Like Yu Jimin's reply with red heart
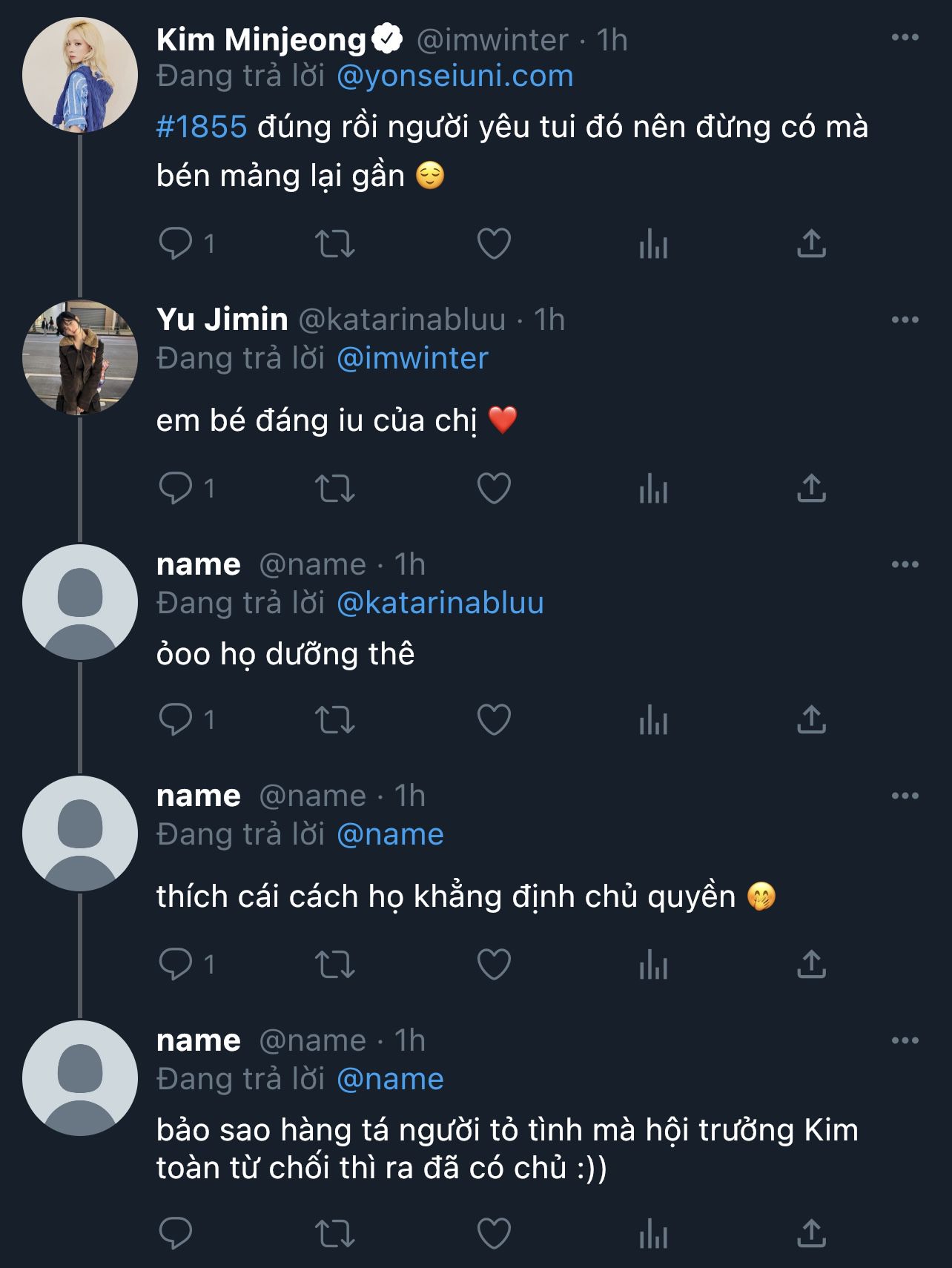952x1268 pixels. (494, 488)
